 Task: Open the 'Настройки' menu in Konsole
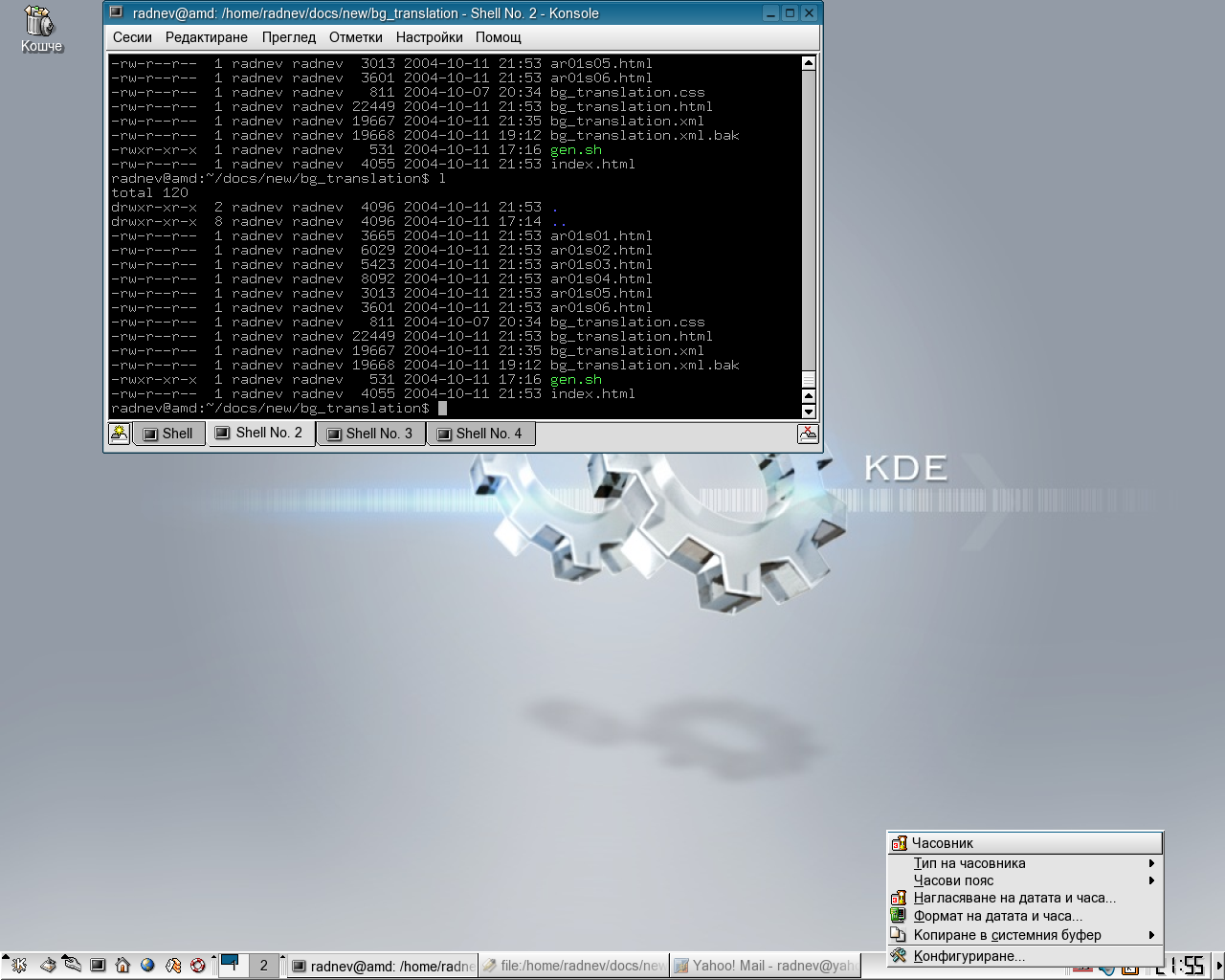point(429,37)
